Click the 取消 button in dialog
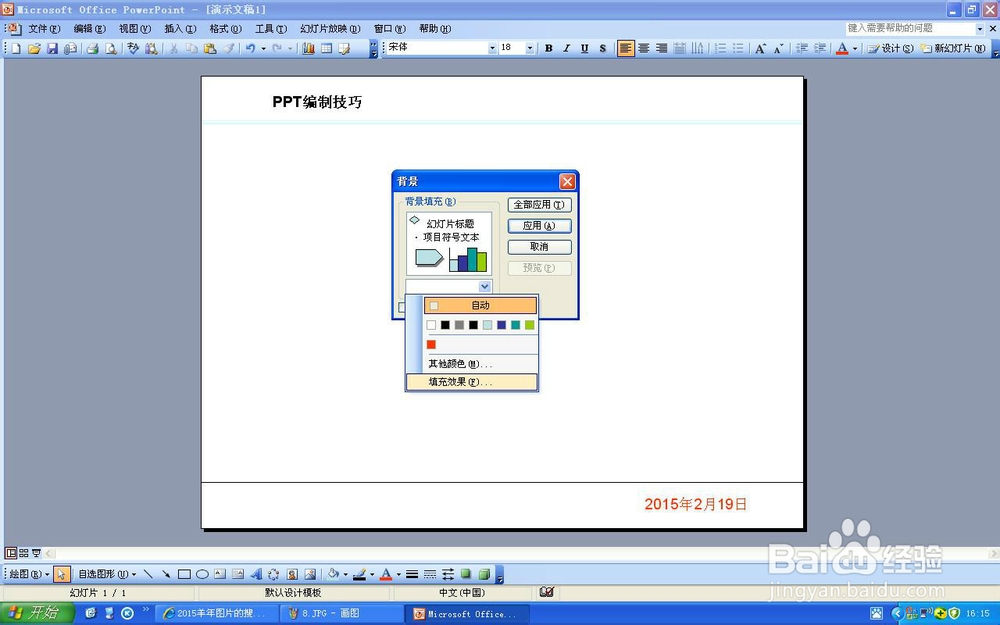The height and width of the screenshot is (625, 1000). click(540, 247)
